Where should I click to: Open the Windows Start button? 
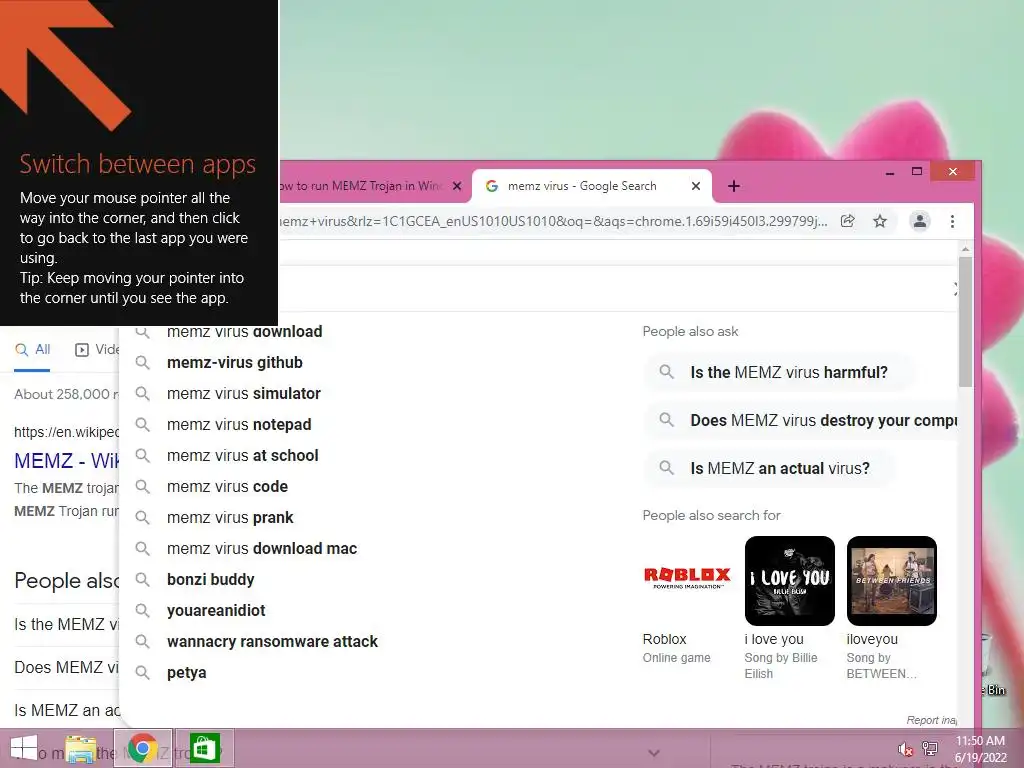(x=24, y=748)
